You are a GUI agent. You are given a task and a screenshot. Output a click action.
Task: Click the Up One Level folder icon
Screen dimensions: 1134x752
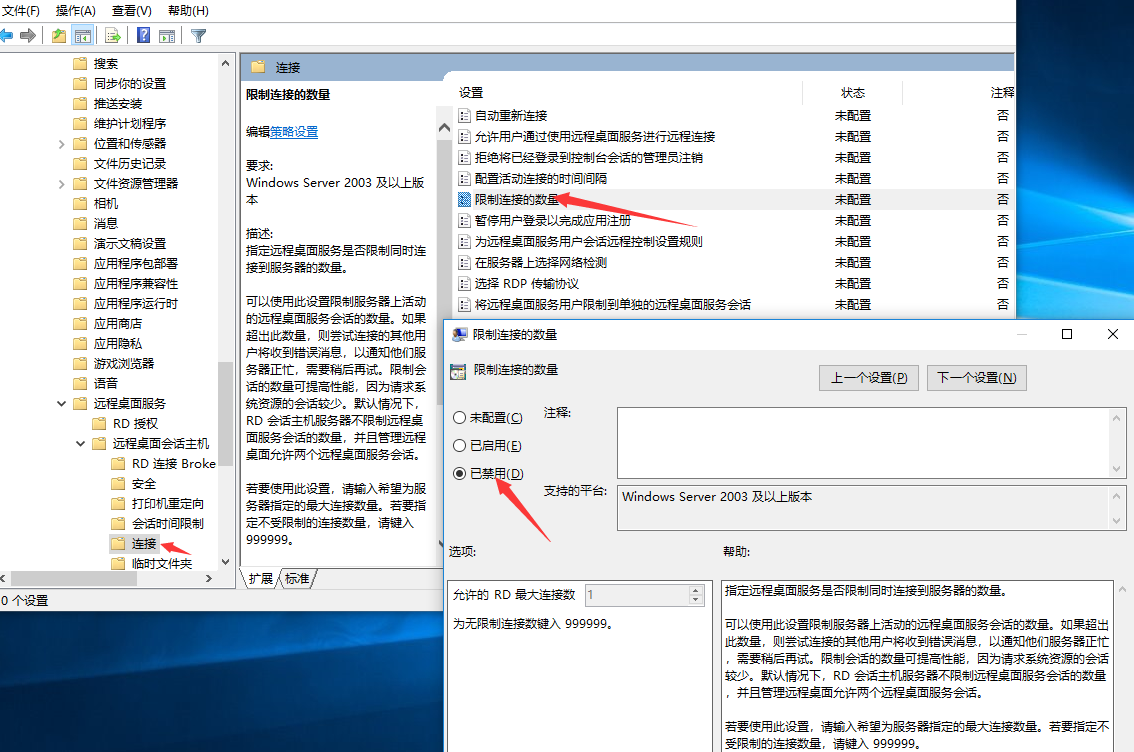(59, 36)
